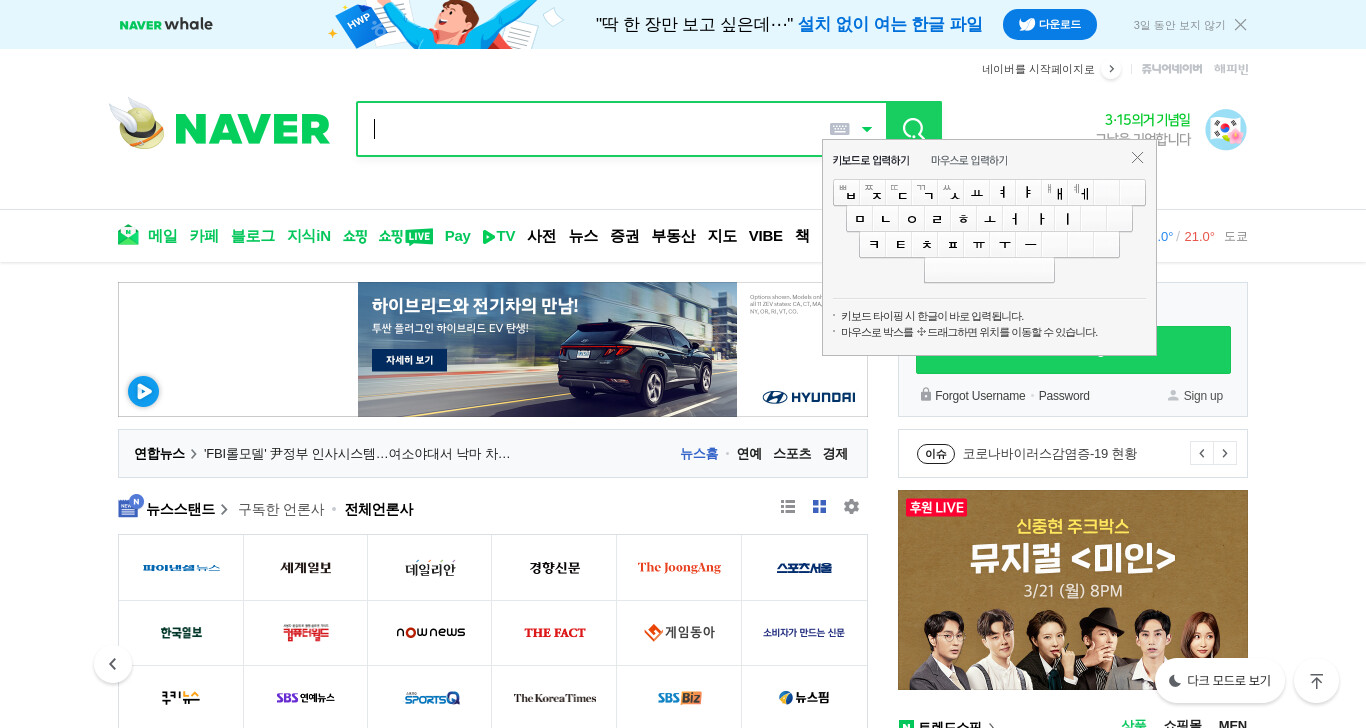
Task: Expand the search autocomplete dropdown arrow
Action: pos(867,129)
